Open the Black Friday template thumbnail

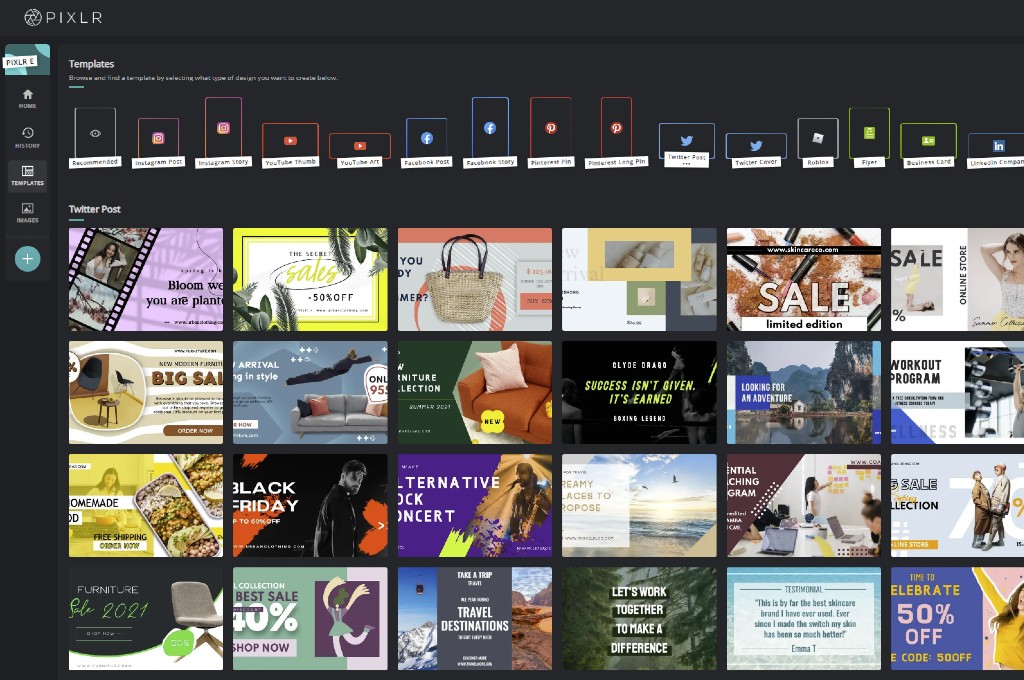coord(310,505)
